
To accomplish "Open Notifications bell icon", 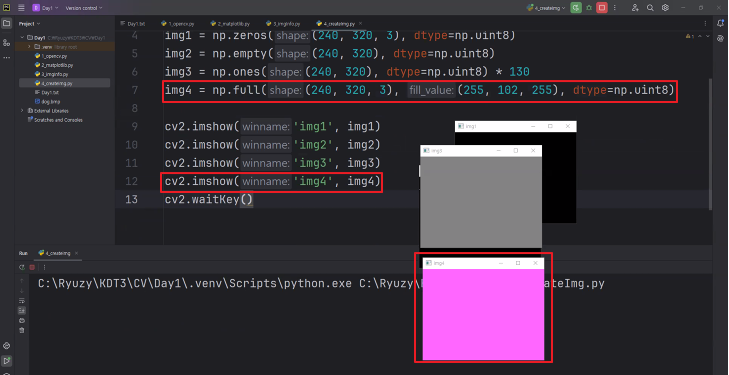I will pos(721,23).
